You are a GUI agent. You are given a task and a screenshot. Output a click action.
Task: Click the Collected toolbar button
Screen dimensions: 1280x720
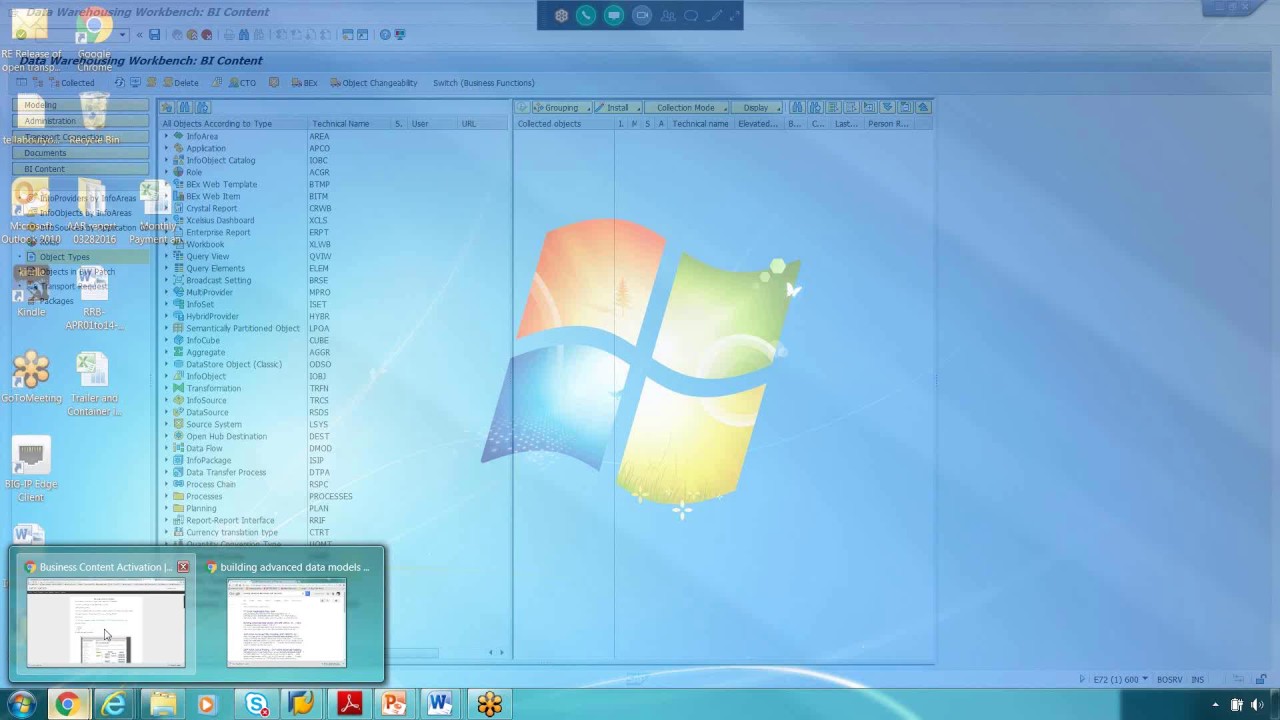[70, 83]
